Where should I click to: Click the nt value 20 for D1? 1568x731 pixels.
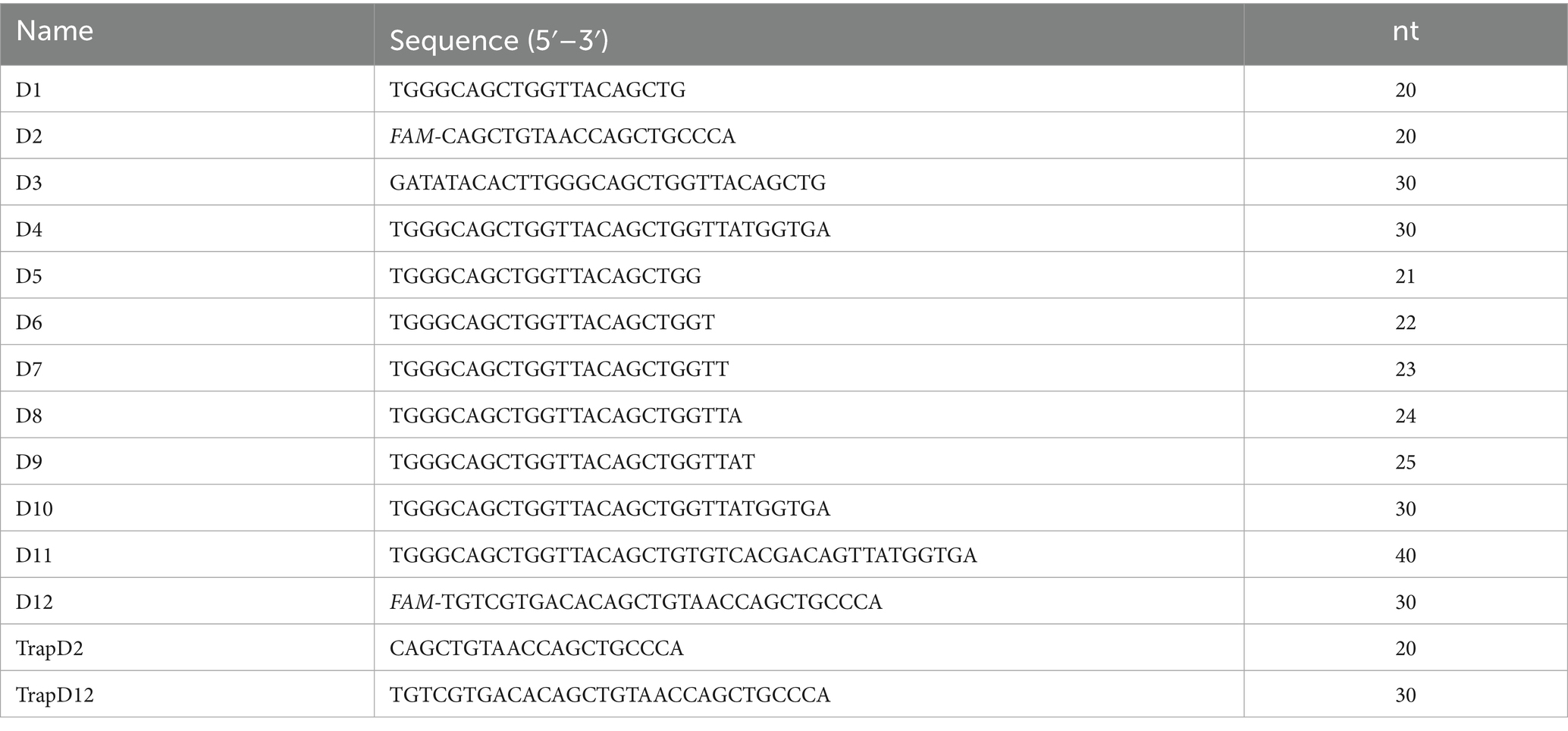tap(1405, 90)
